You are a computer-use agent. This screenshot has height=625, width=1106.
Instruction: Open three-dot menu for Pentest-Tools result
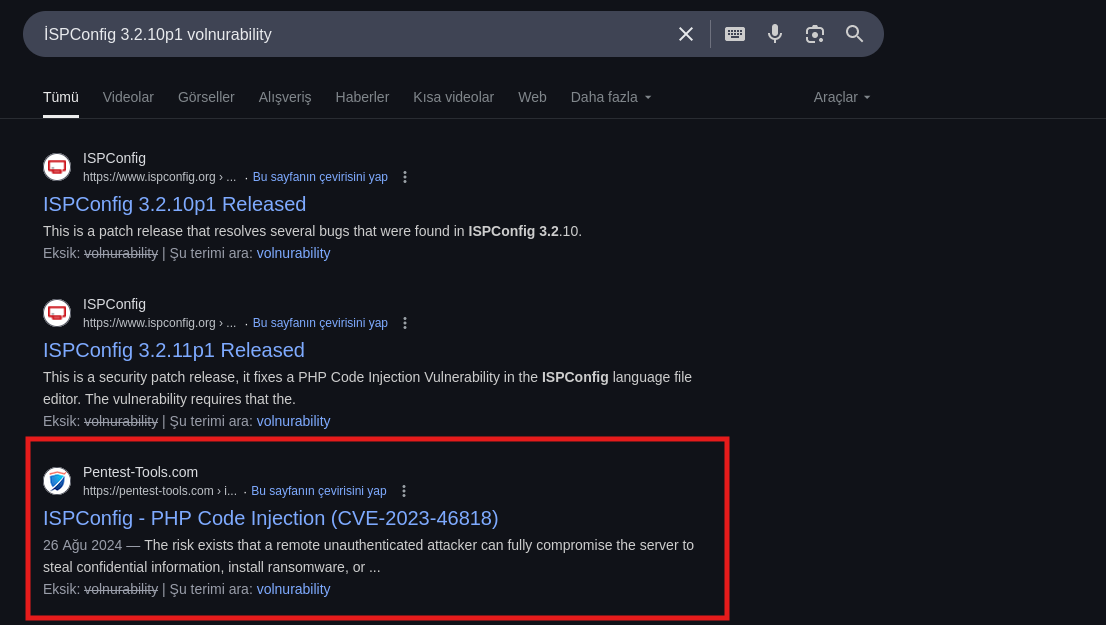[404, 491]
